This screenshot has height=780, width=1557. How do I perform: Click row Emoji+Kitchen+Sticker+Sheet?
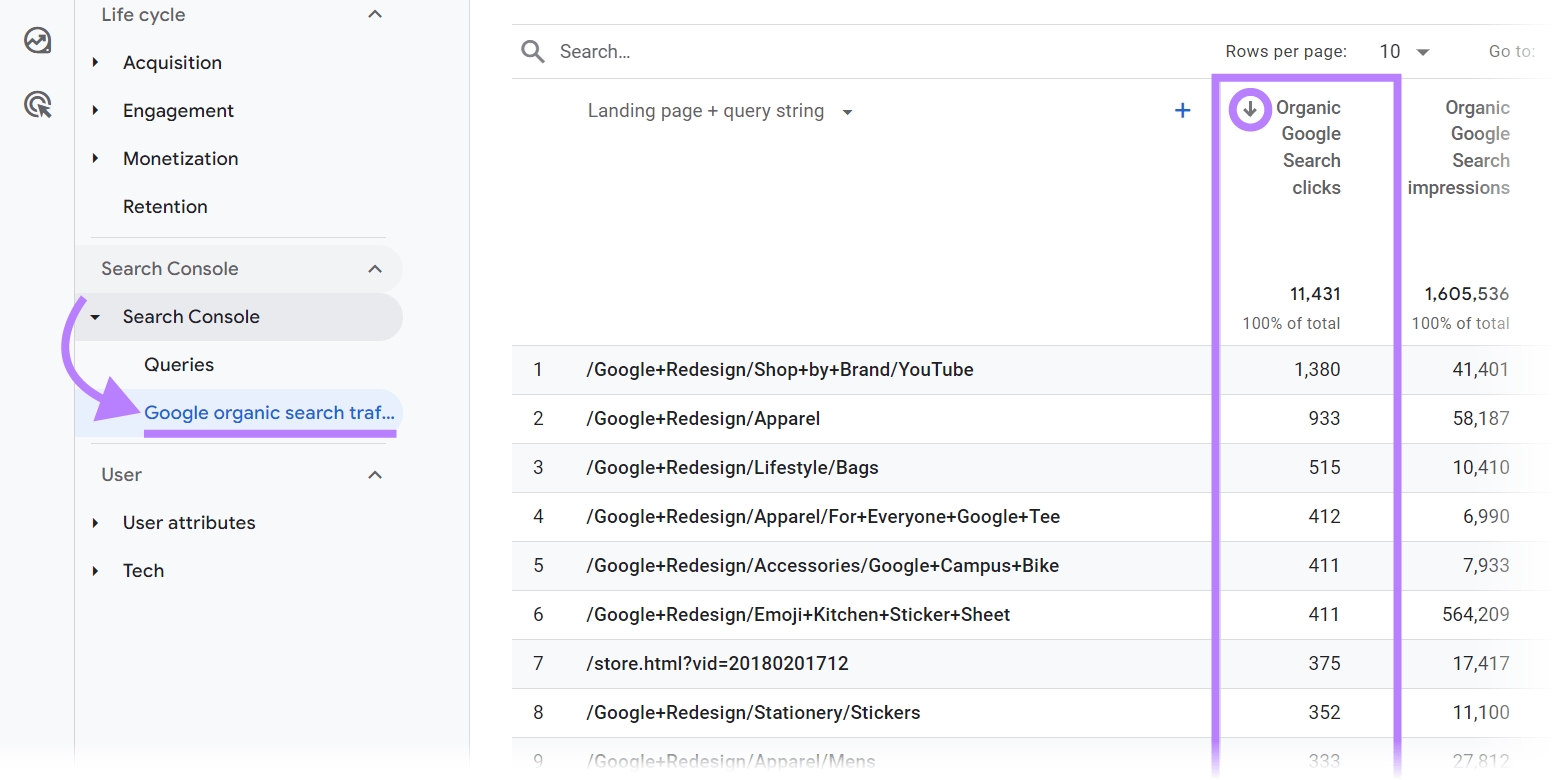pos(798,615)
